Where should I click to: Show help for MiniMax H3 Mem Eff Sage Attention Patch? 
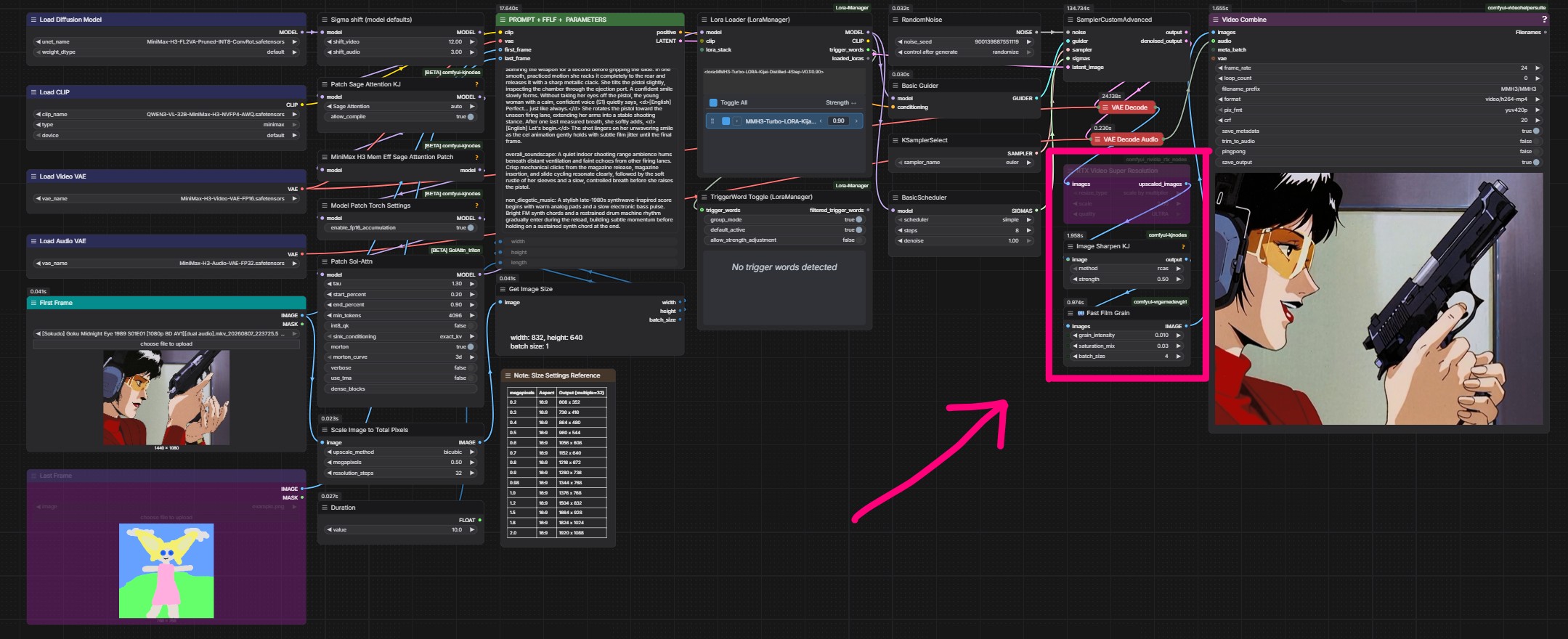tap(476, 157)
